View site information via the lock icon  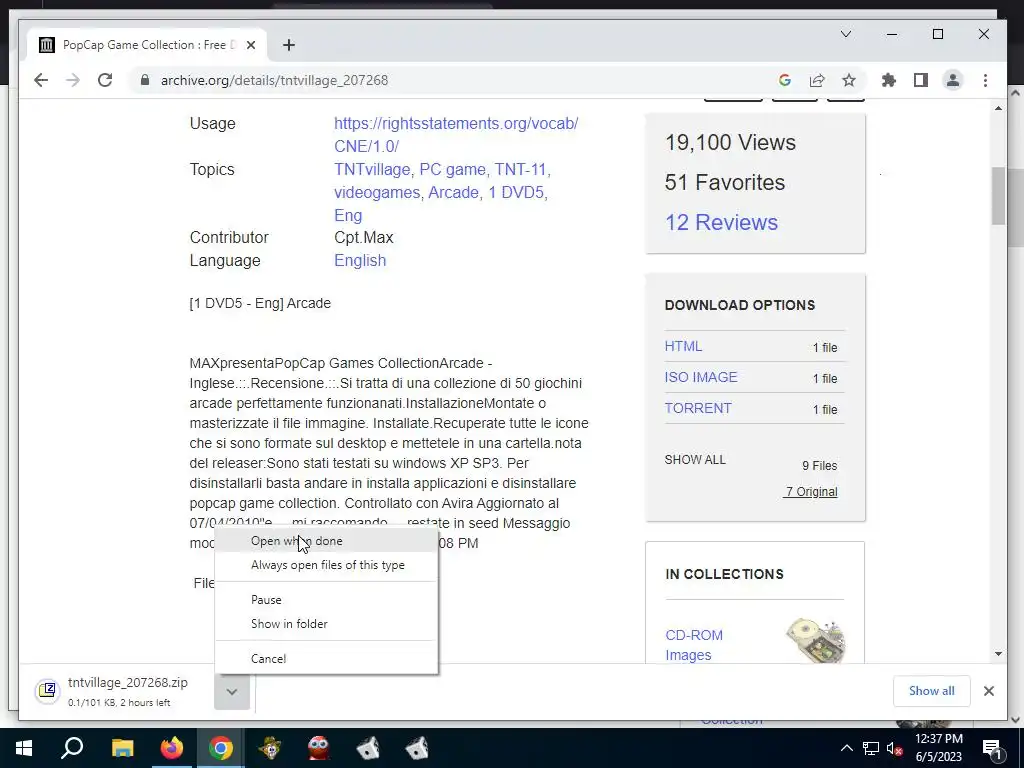point(146,80)
